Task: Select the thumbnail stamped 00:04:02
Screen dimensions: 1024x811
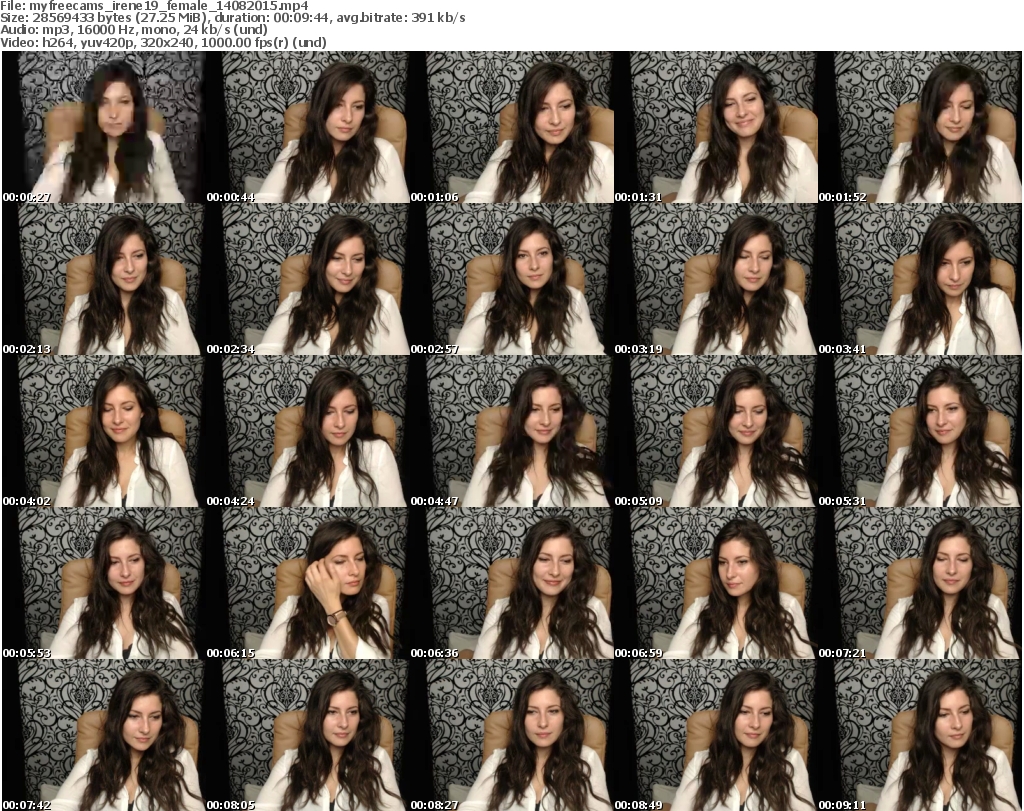Action: click(103, 432)
